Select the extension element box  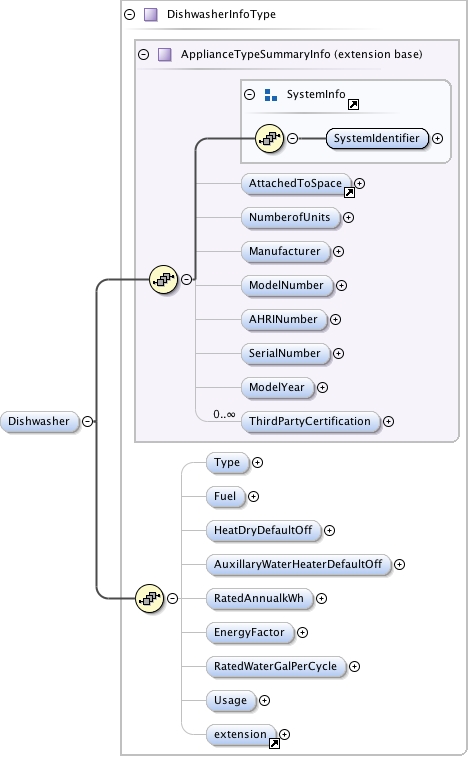coord(241,734)
